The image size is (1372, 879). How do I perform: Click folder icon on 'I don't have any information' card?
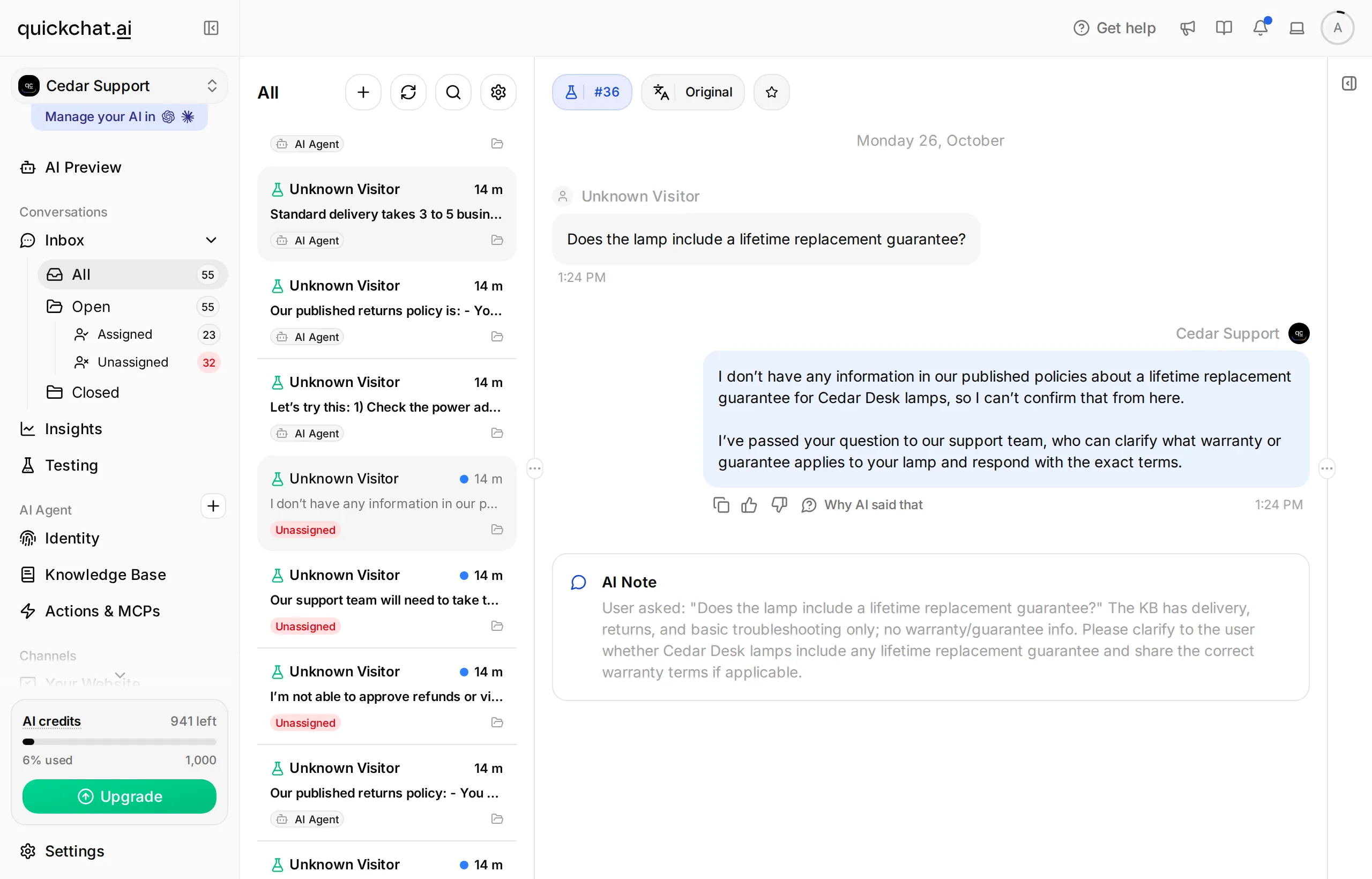pos(497,530)
